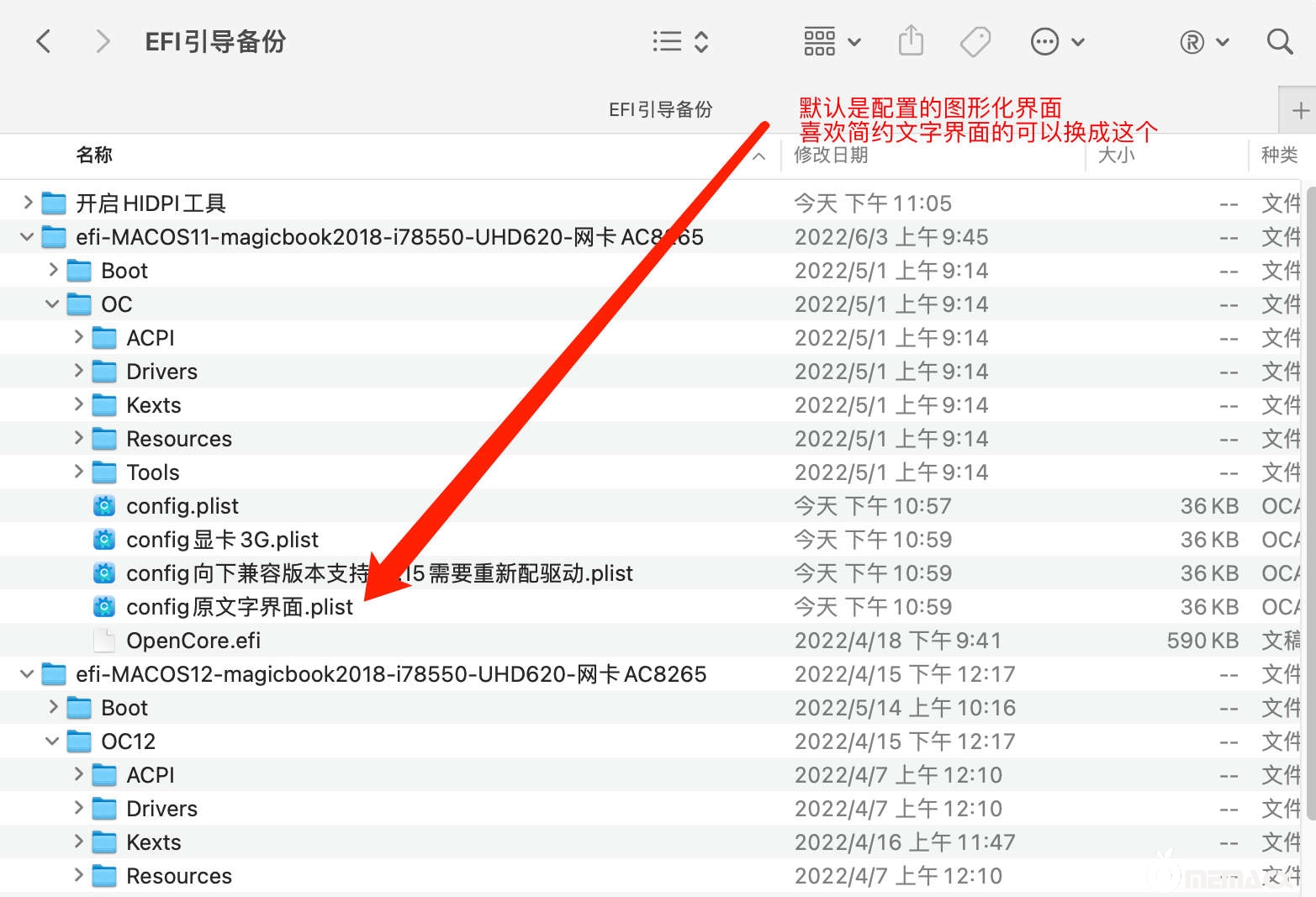
Task: Open the ellipsis action menu
Action: [1057, 41]
